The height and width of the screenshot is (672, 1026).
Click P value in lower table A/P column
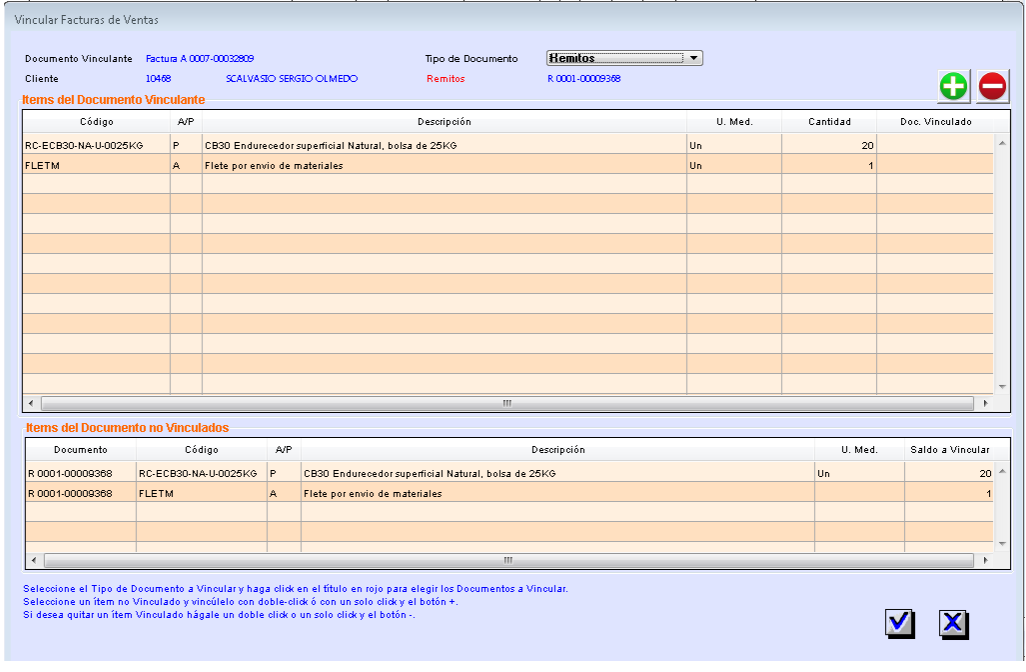pos(284,473)
